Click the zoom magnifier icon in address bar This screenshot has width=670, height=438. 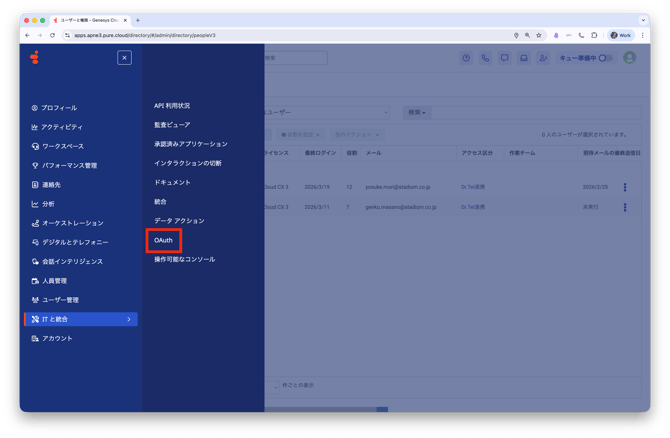[x=527, y=35]
